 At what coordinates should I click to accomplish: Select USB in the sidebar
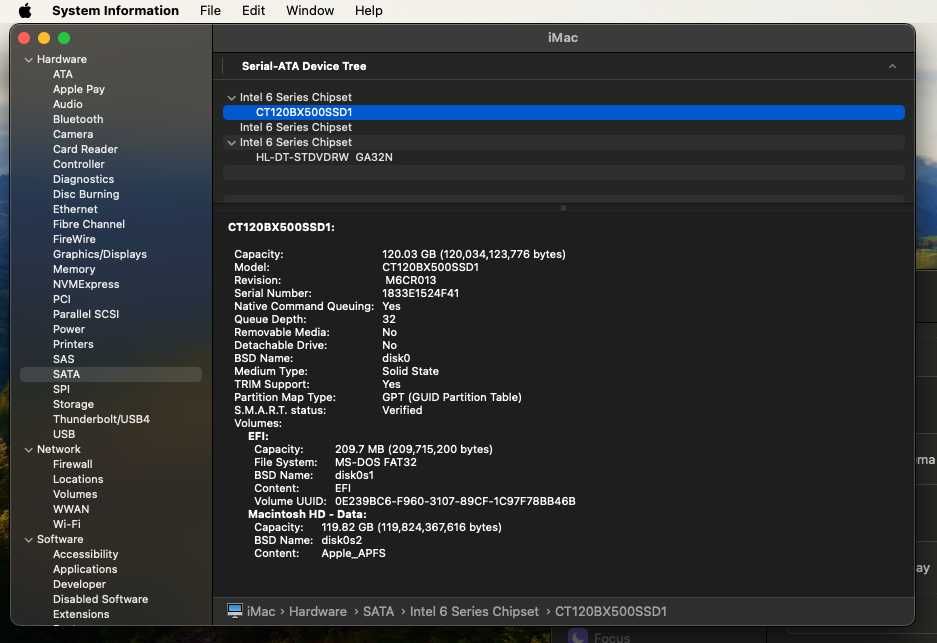64,434
